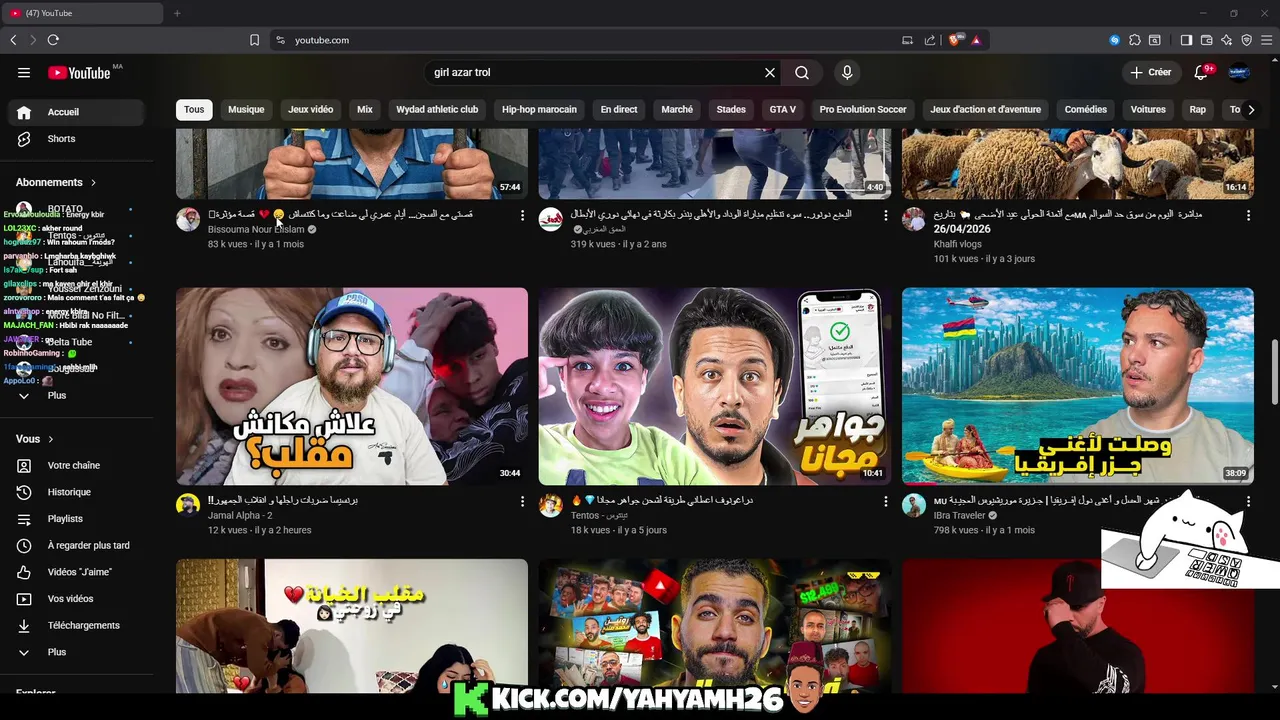Open Vidéos "J'aime" in the sidebar

click(77, 572)
